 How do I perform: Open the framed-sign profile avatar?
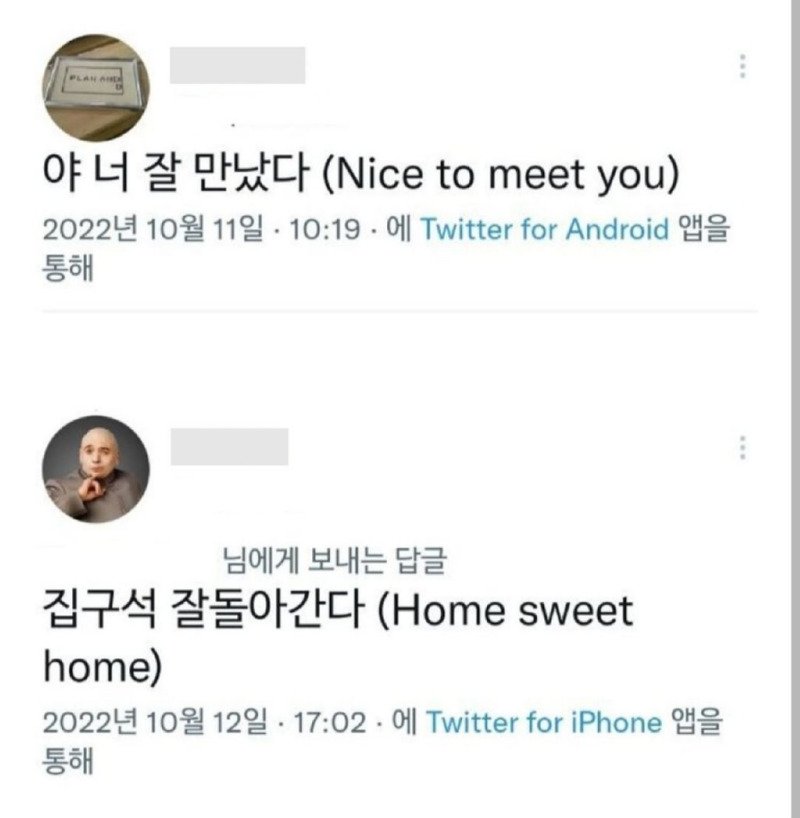pos(96,88)
